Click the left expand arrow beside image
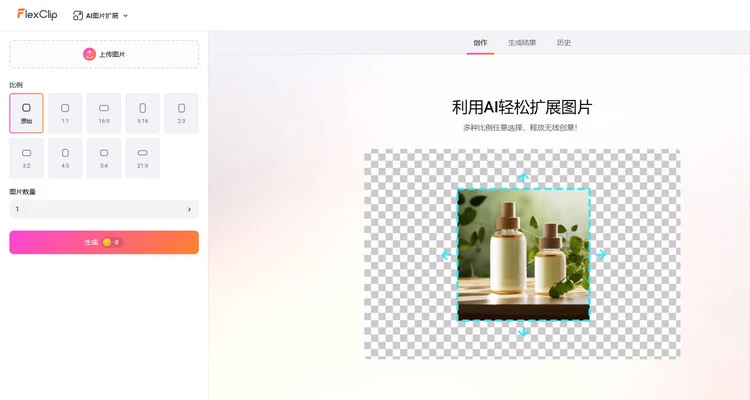Image resolution: width=750 pixels, height=400 pixels. 446,255
